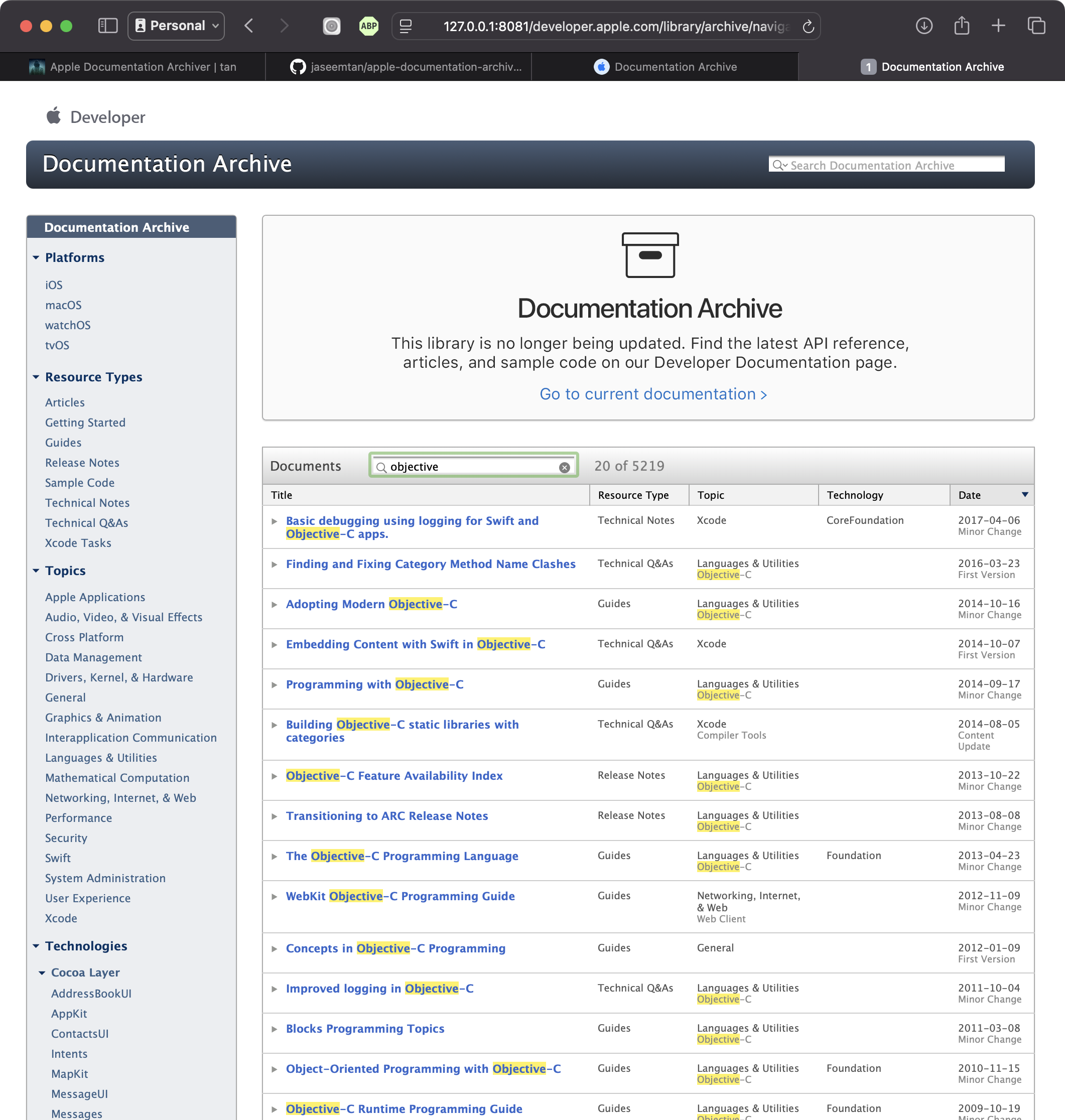This screenshot has height=1120, width=1065.
Task: Collapse the Resource Types section
Action: pos(36,377)
